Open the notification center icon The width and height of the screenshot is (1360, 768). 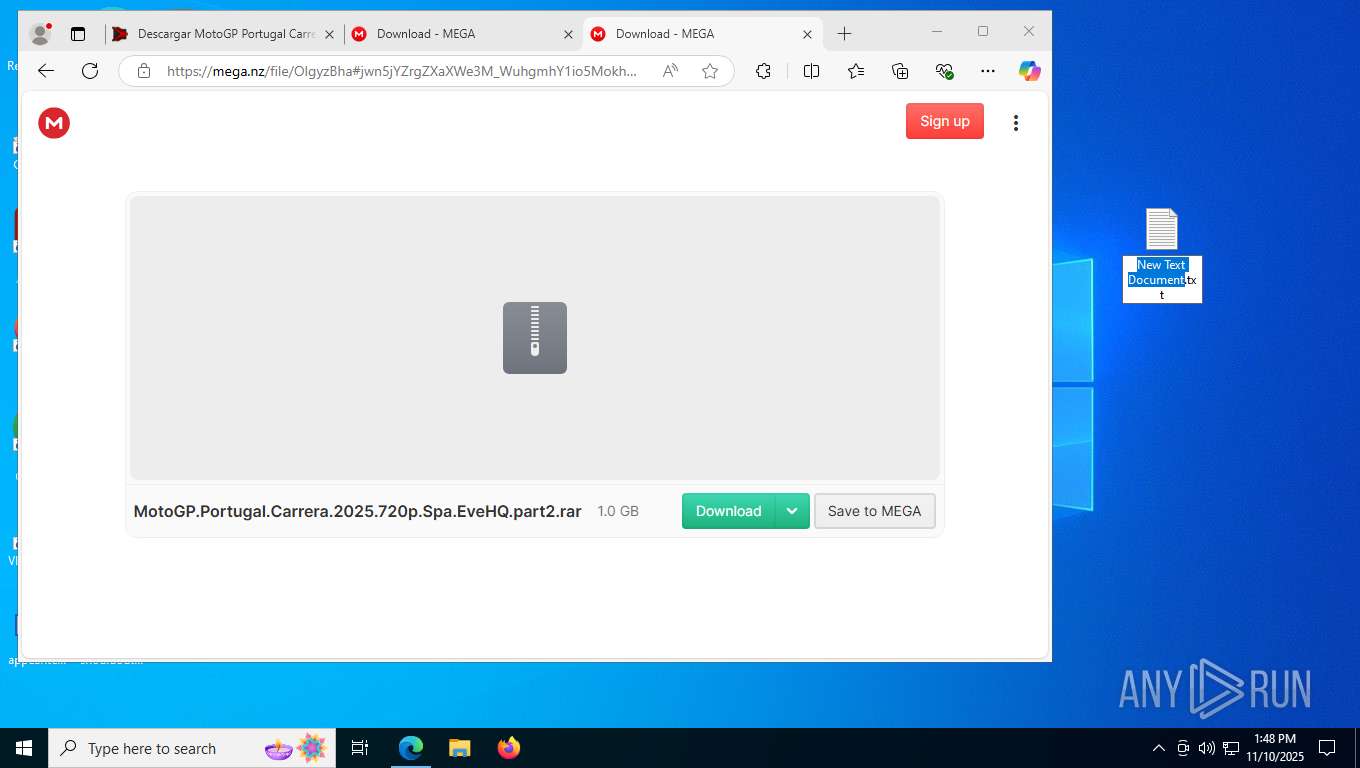click(x=1327, y=748)
